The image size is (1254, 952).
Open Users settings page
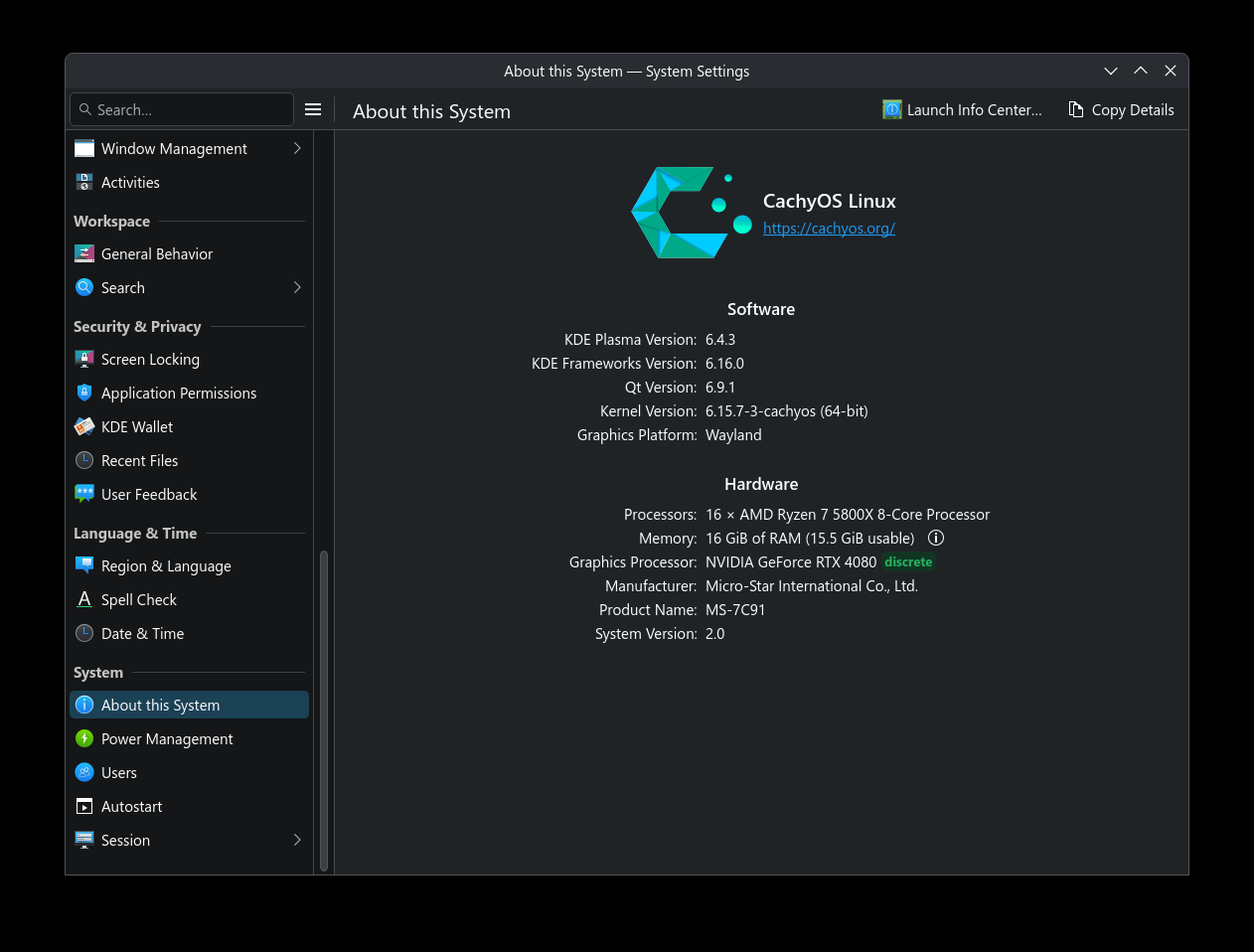pos(189,772)
